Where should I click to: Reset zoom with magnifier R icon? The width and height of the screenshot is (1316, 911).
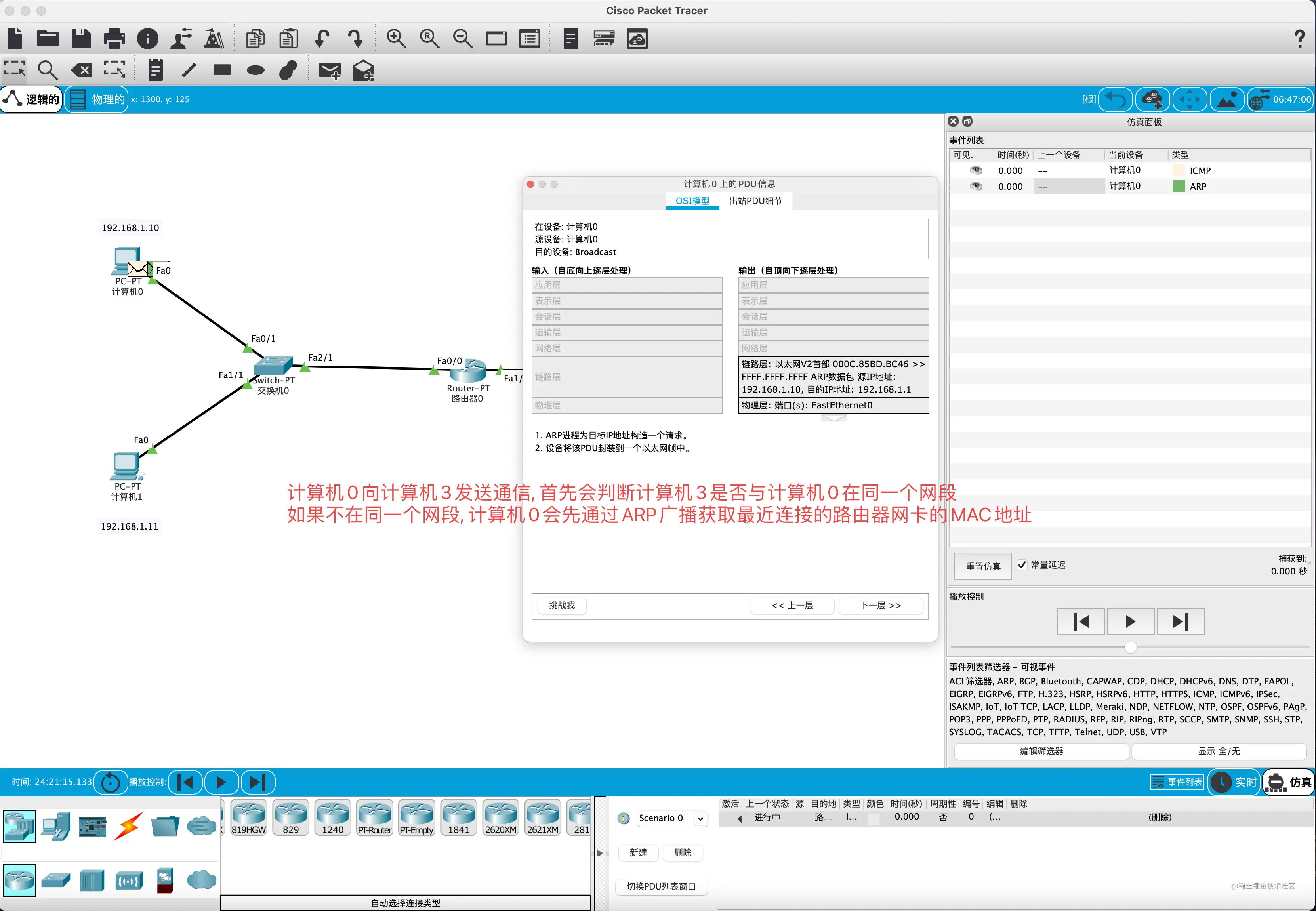point(429,38)
